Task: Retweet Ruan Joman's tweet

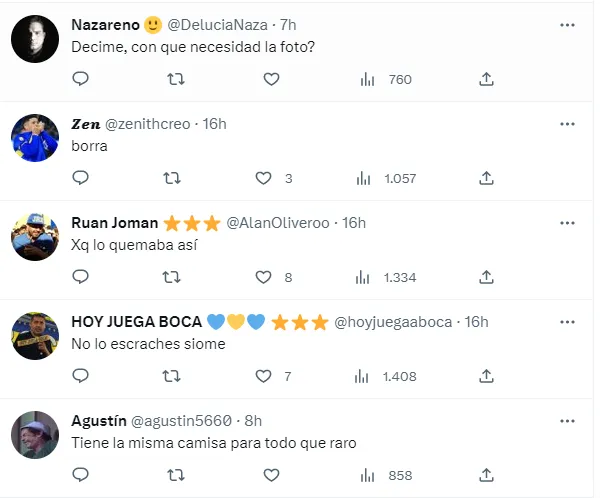Action: (173, 277)
